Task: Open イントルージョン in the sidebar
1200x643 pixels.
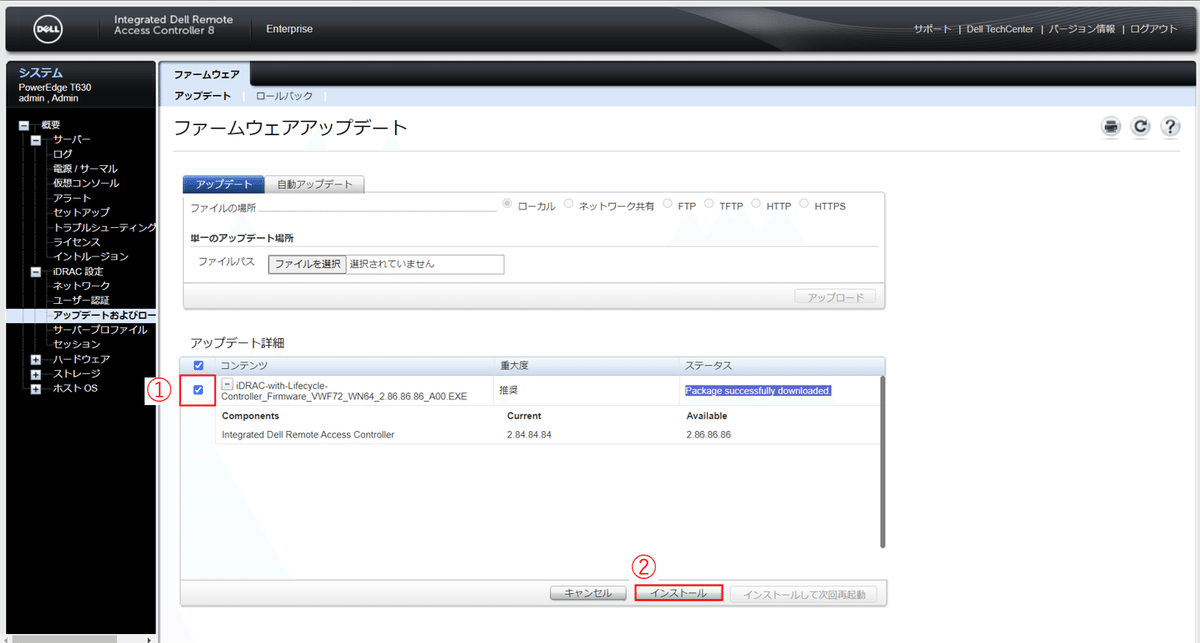Action: coord(91,257)
